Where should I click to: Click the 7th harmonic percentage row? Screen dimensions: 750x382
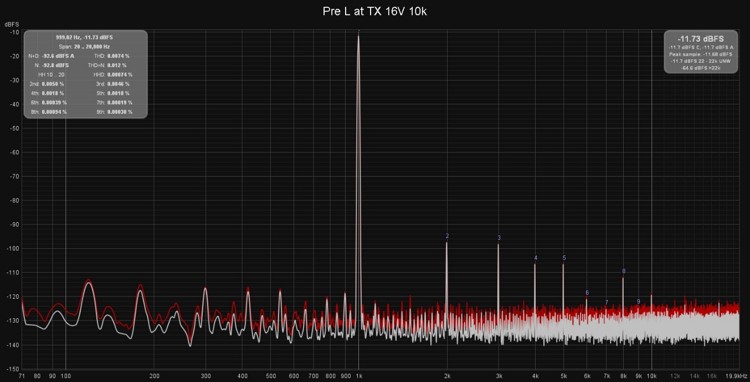pos(113,102)
